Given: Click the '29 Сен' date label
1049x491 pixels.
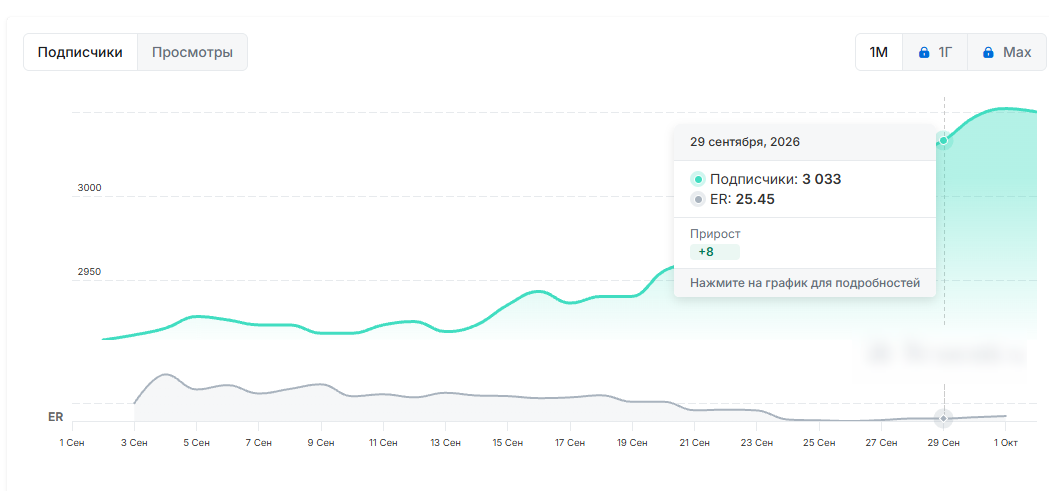Looking at the screenshot, I should (x=943, y=443).
